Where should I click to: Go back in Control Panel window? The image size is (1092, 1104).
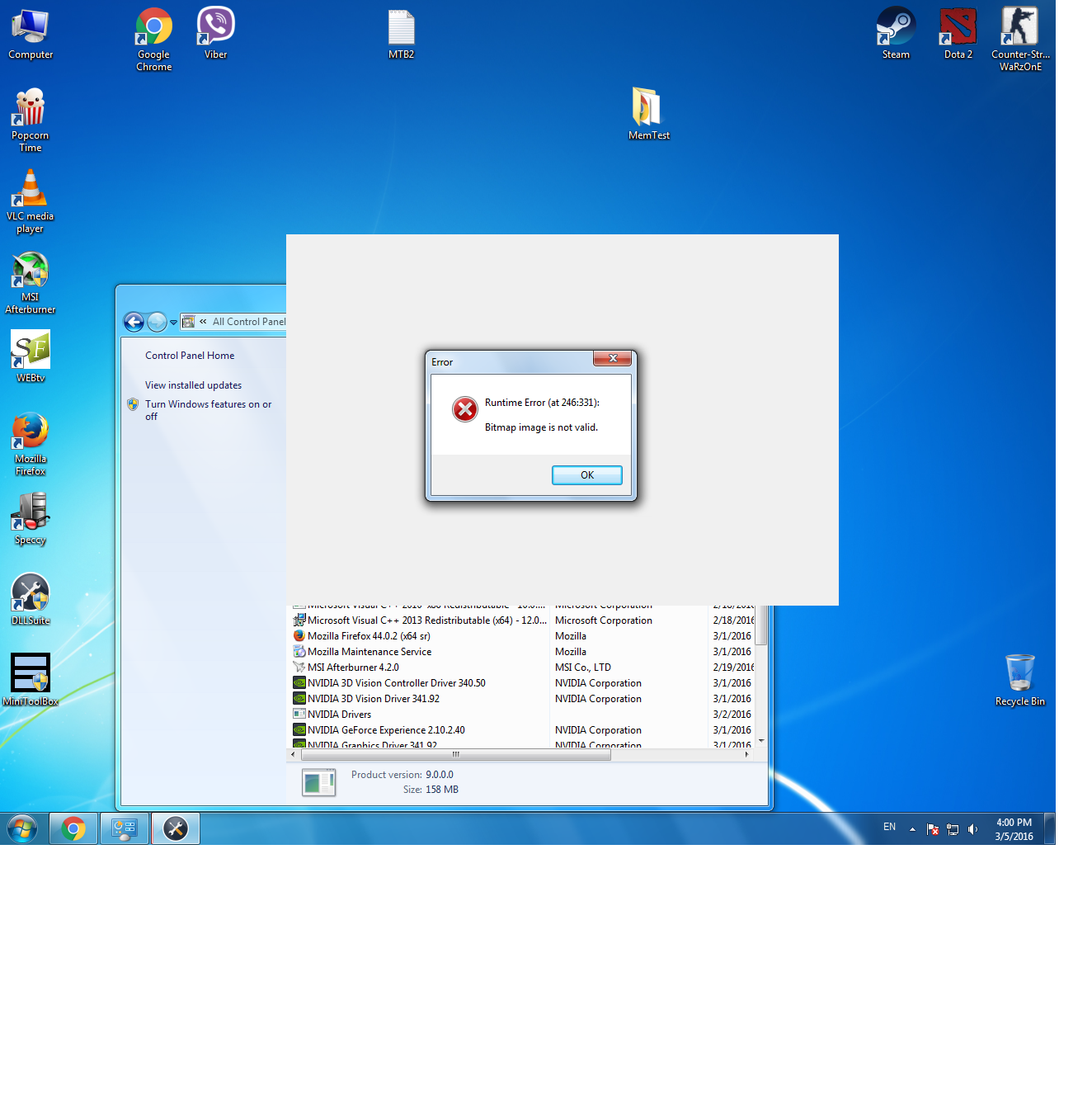(x=134, y=322)
